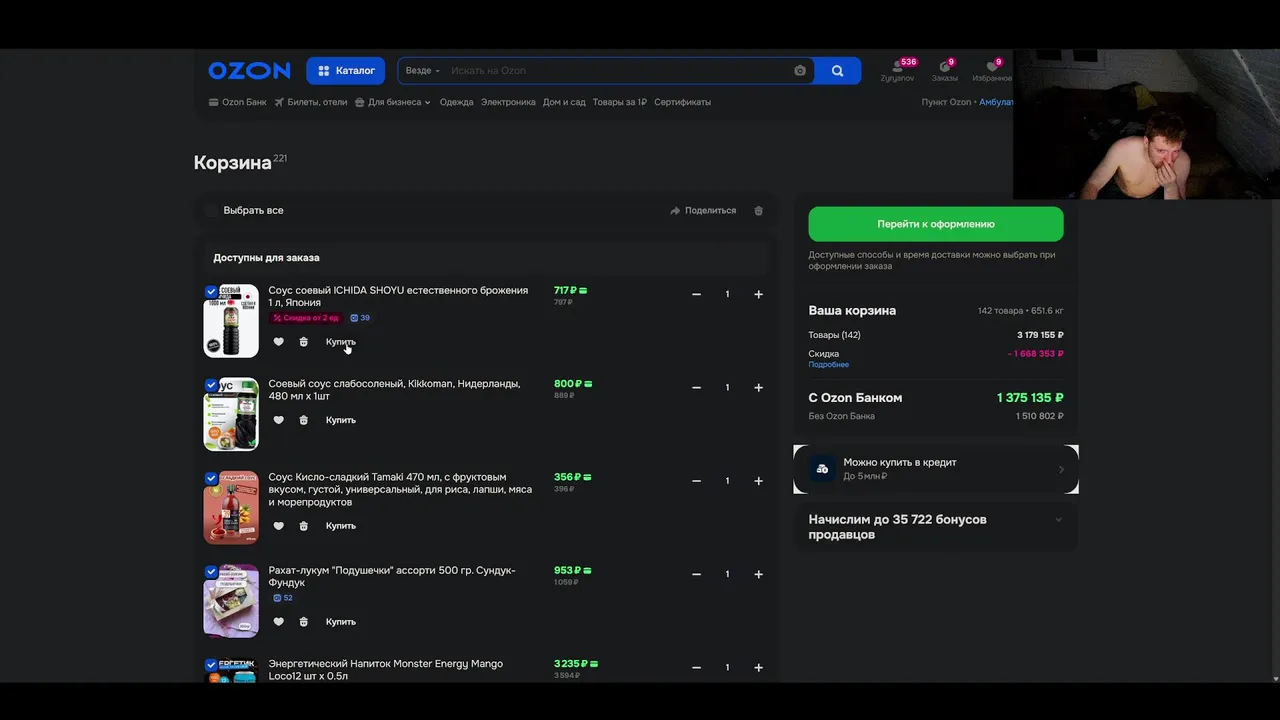Open Билеты, отели menu item
1280x720 pixels.
click(311, 102)
